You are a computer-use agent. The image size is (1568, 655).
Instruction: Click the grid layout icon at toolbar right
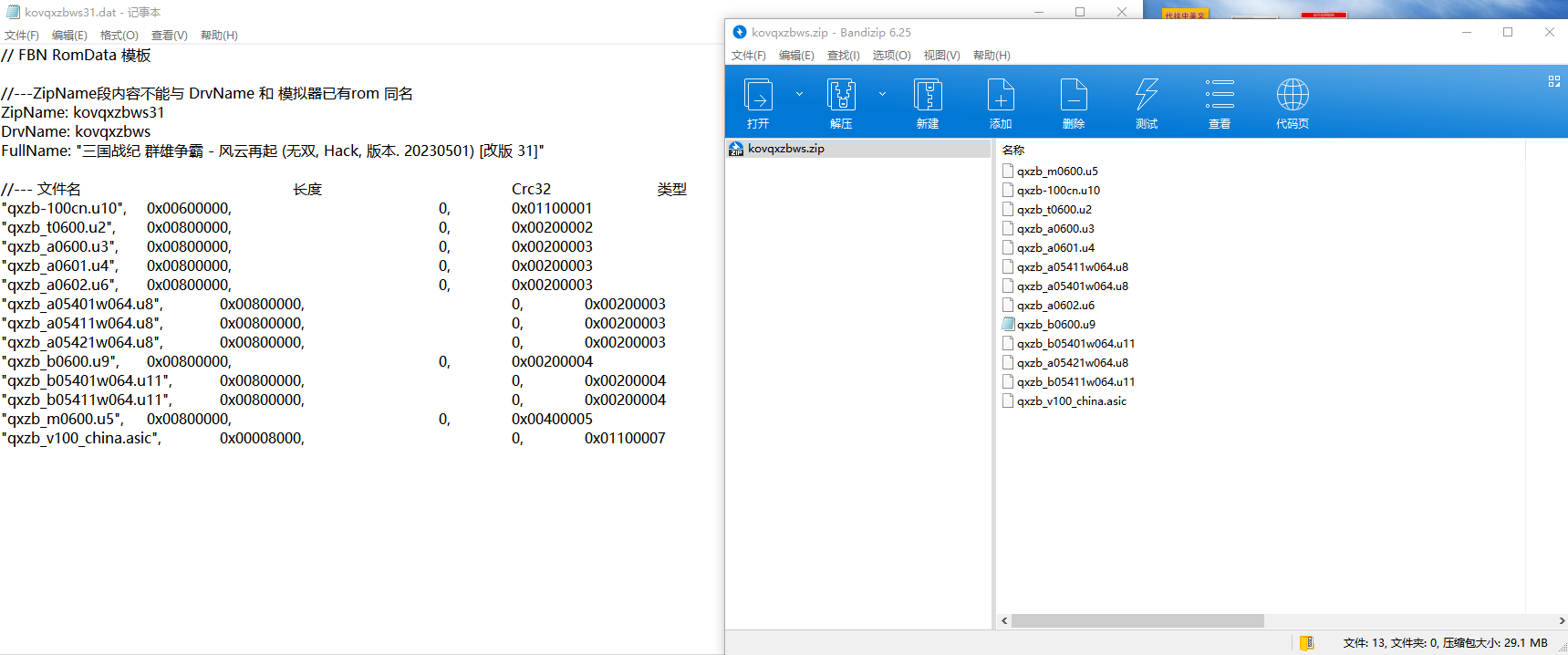click(x=1554, y=81)
